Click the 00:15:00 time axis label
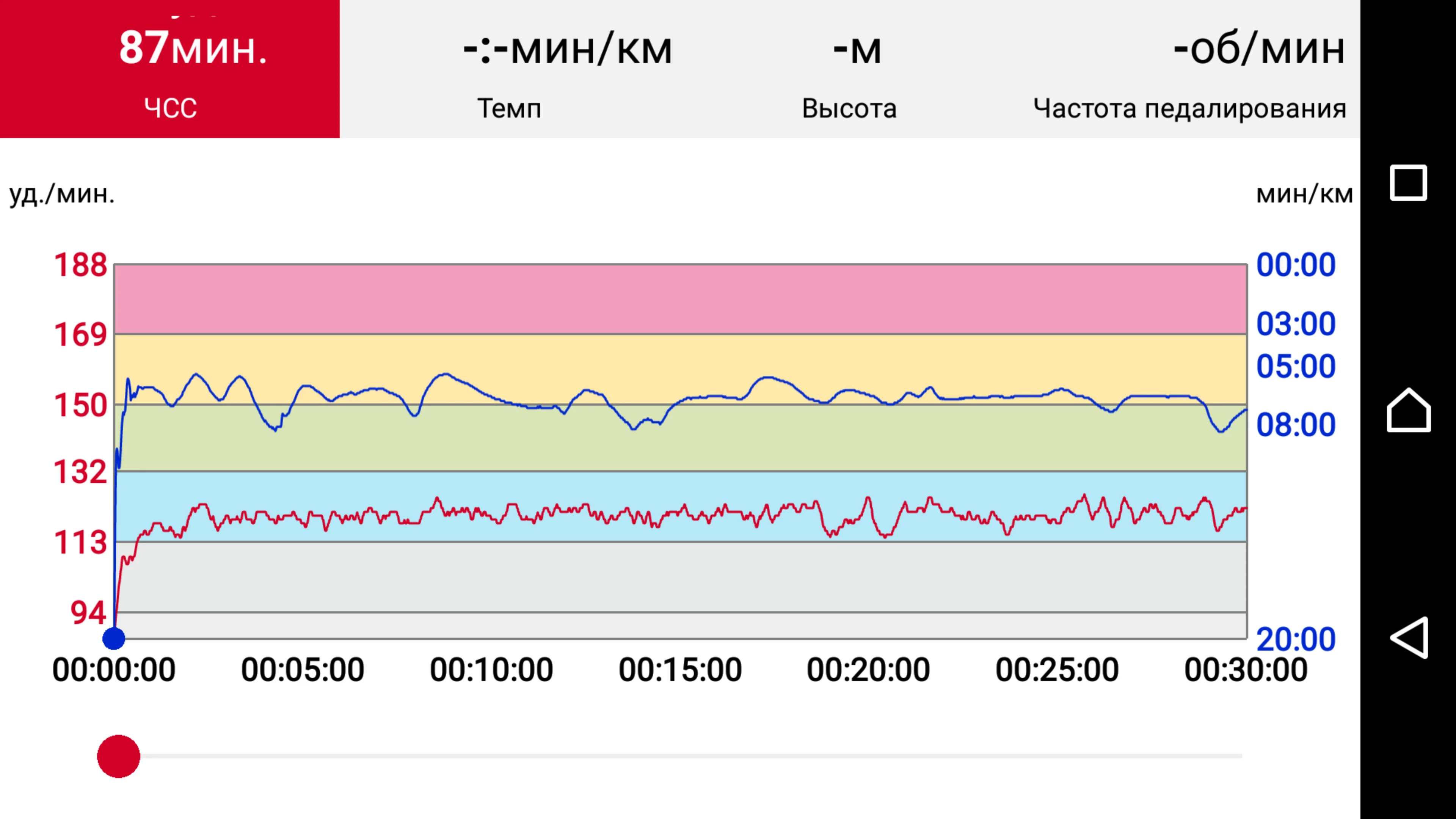 click(x=680, y=670)
